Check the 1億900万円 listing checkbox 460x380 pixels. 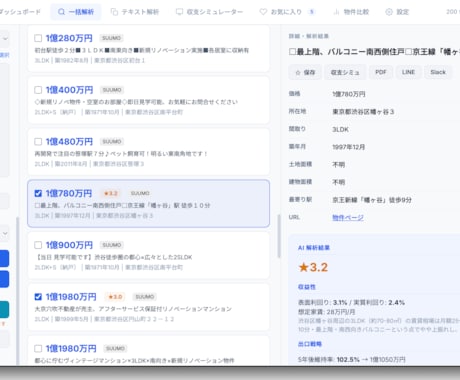[x=38, y=245]
